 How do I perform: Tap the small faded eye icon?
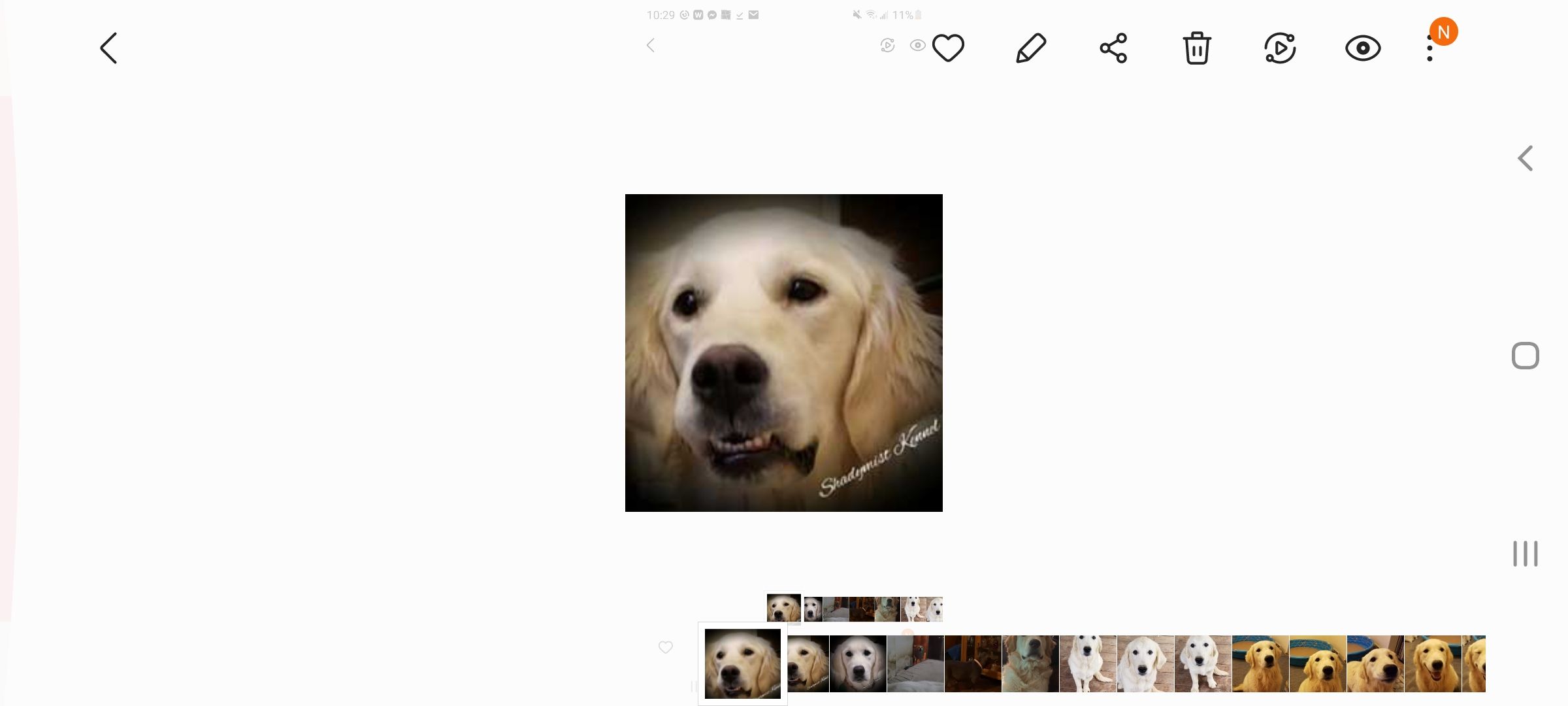(917, 45)
